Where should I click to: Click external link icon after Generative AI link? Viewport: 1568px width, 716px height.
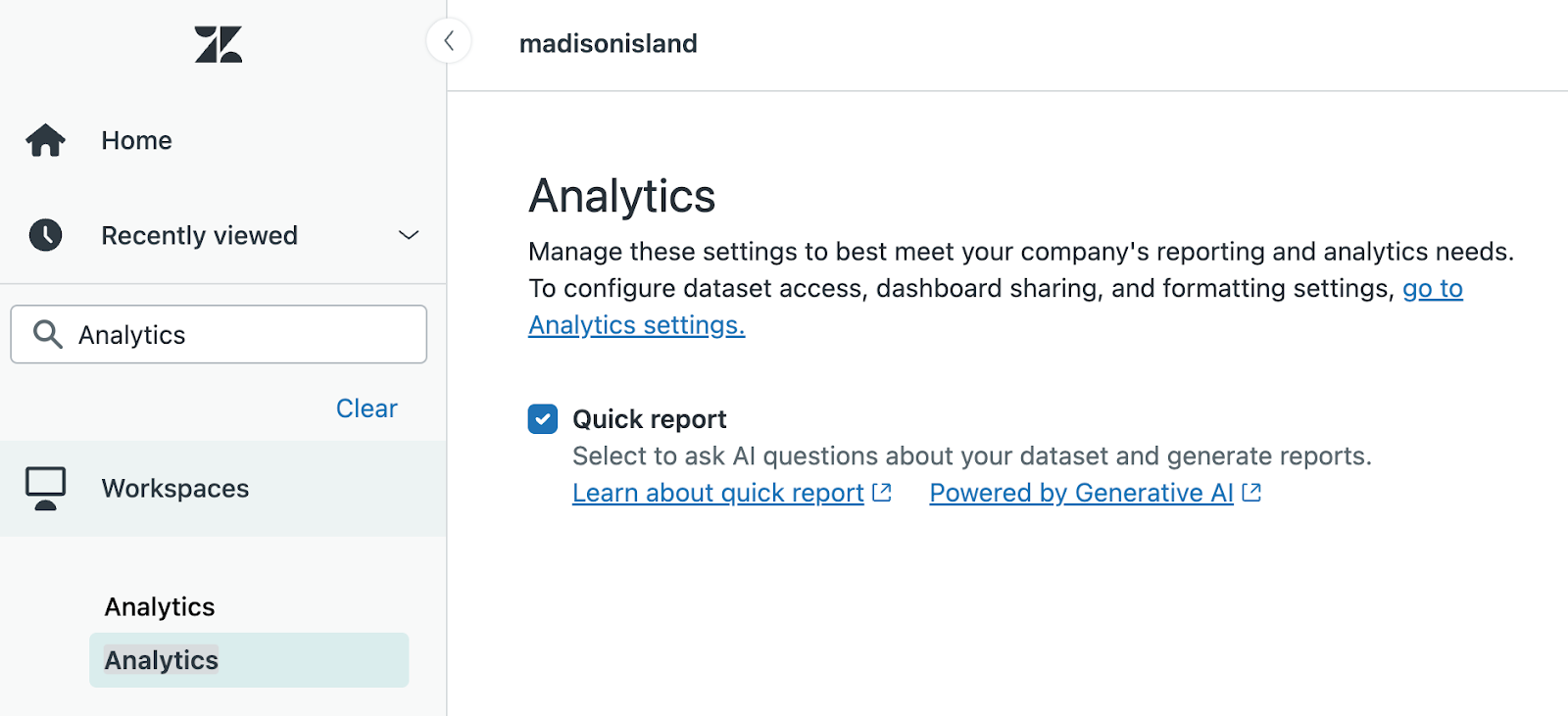pos(1251,493)
